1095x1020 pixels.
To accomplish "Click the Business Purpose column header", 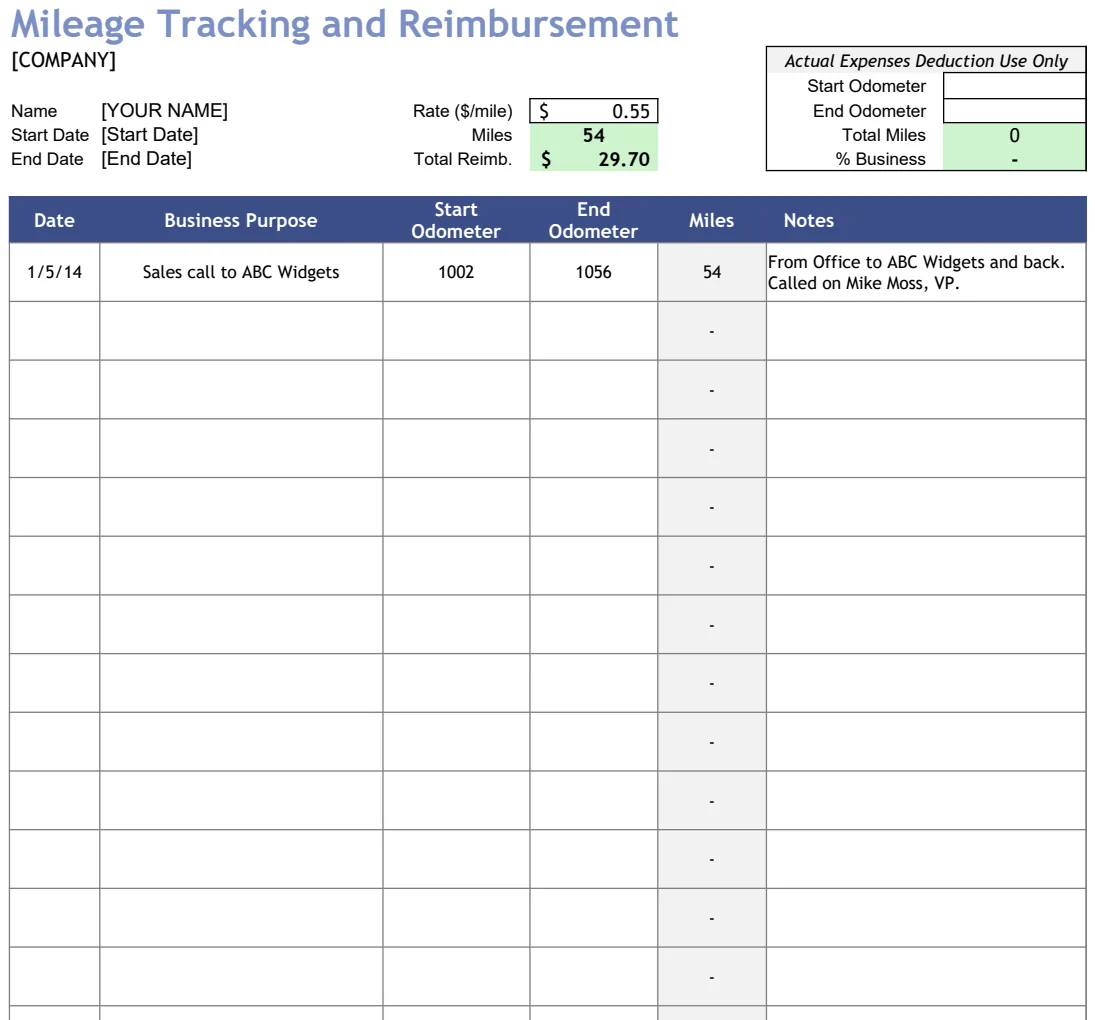I will point(241,221).
